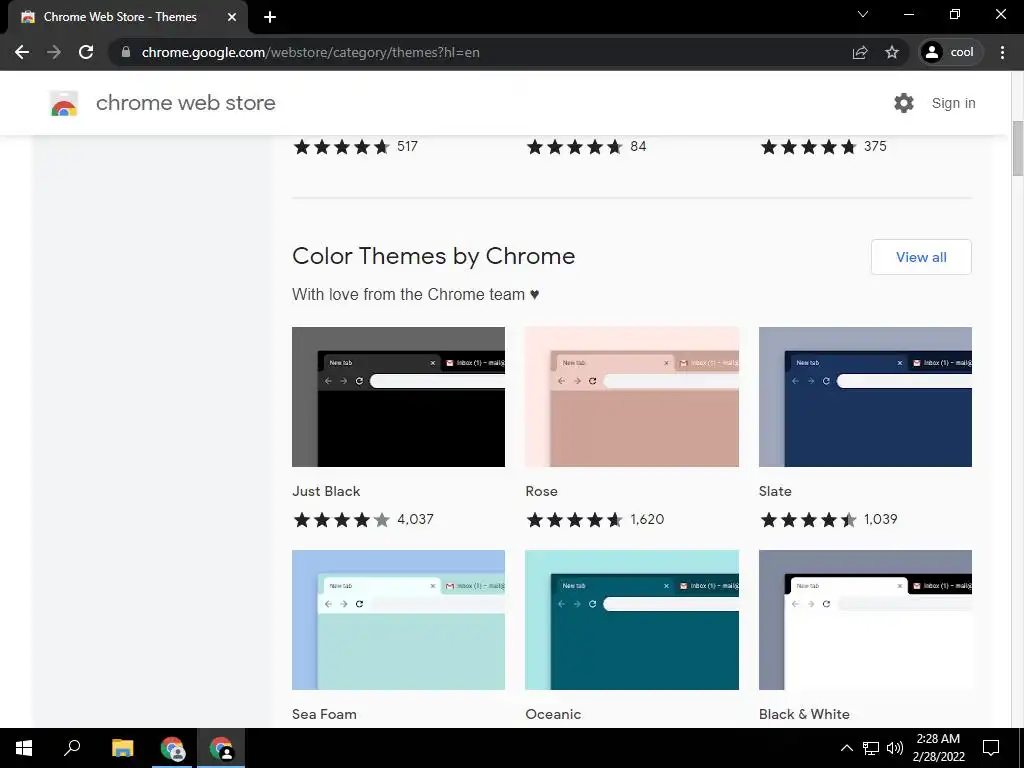The width and height of the screenshot is (1024, 768).
Task: Click the 517 ratings count
Action: (408, 146)
